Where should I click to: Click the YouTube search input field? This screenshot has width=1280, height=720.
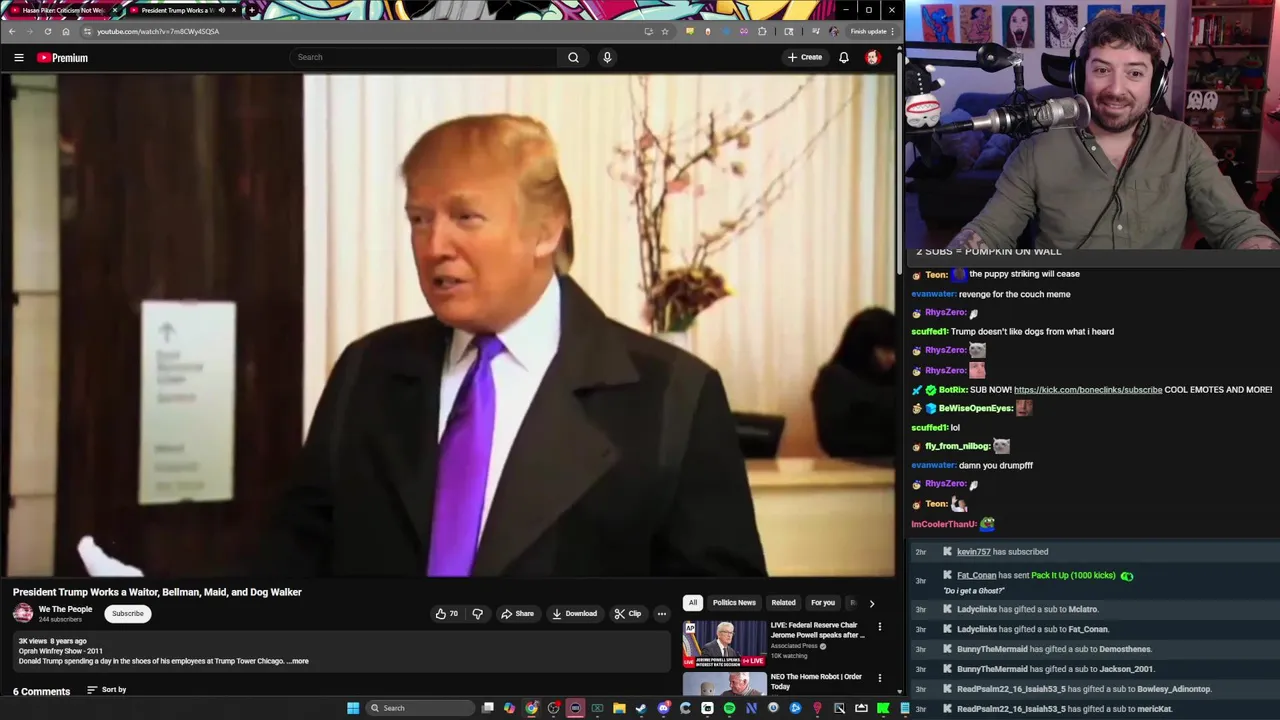pyautogui.click(x=424, y=57)
